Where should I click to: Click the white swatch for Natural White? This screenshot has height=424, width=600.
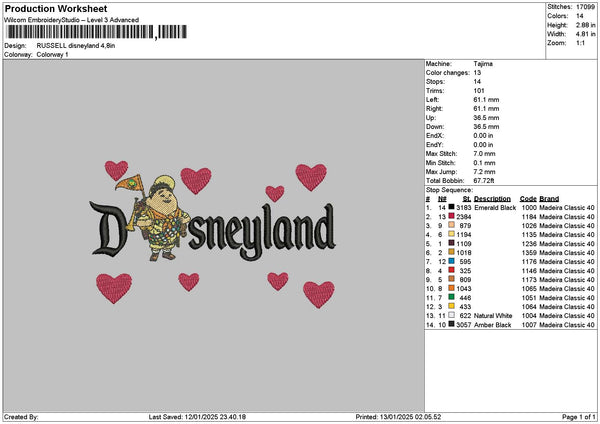coord(452,315)
